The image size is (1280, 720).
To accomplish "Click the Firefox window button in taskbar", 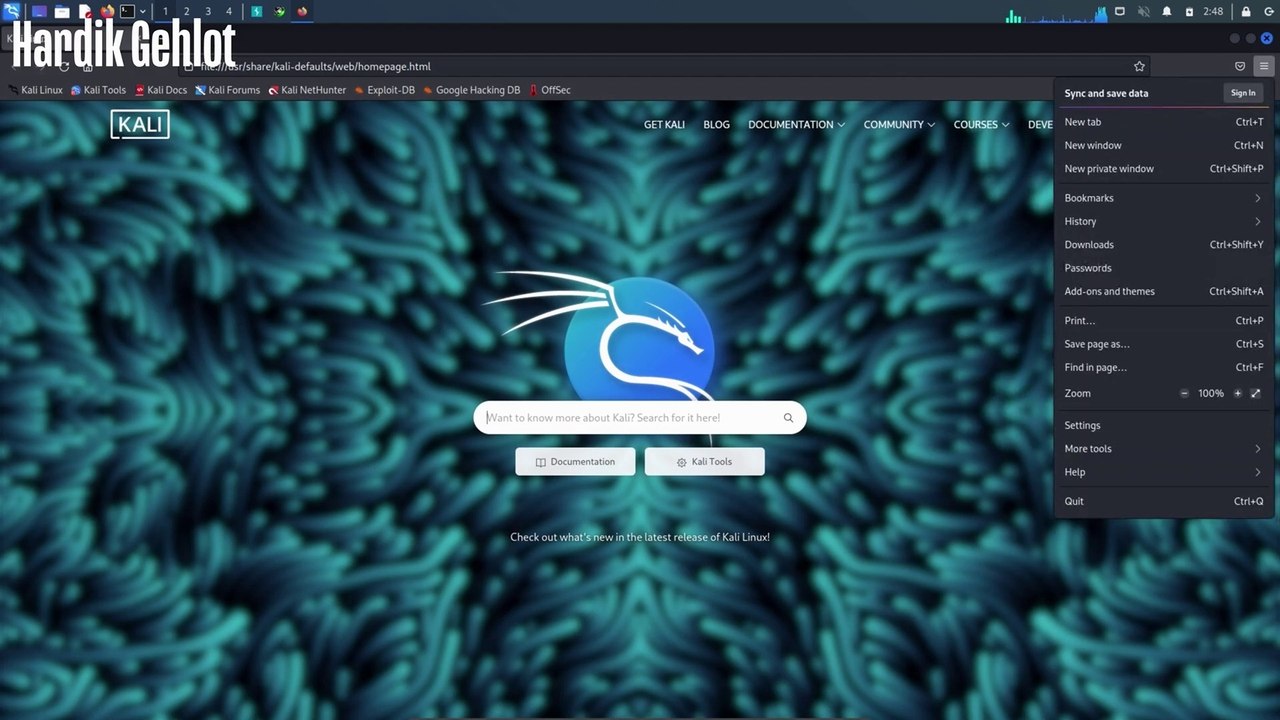I will (x=302, y=12).
